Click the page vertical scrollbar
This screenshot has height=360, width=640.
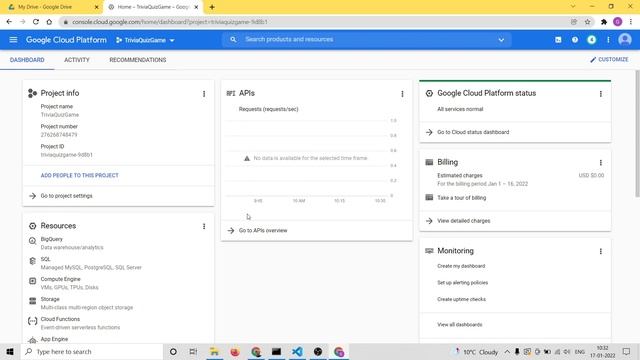pos(637,133)
